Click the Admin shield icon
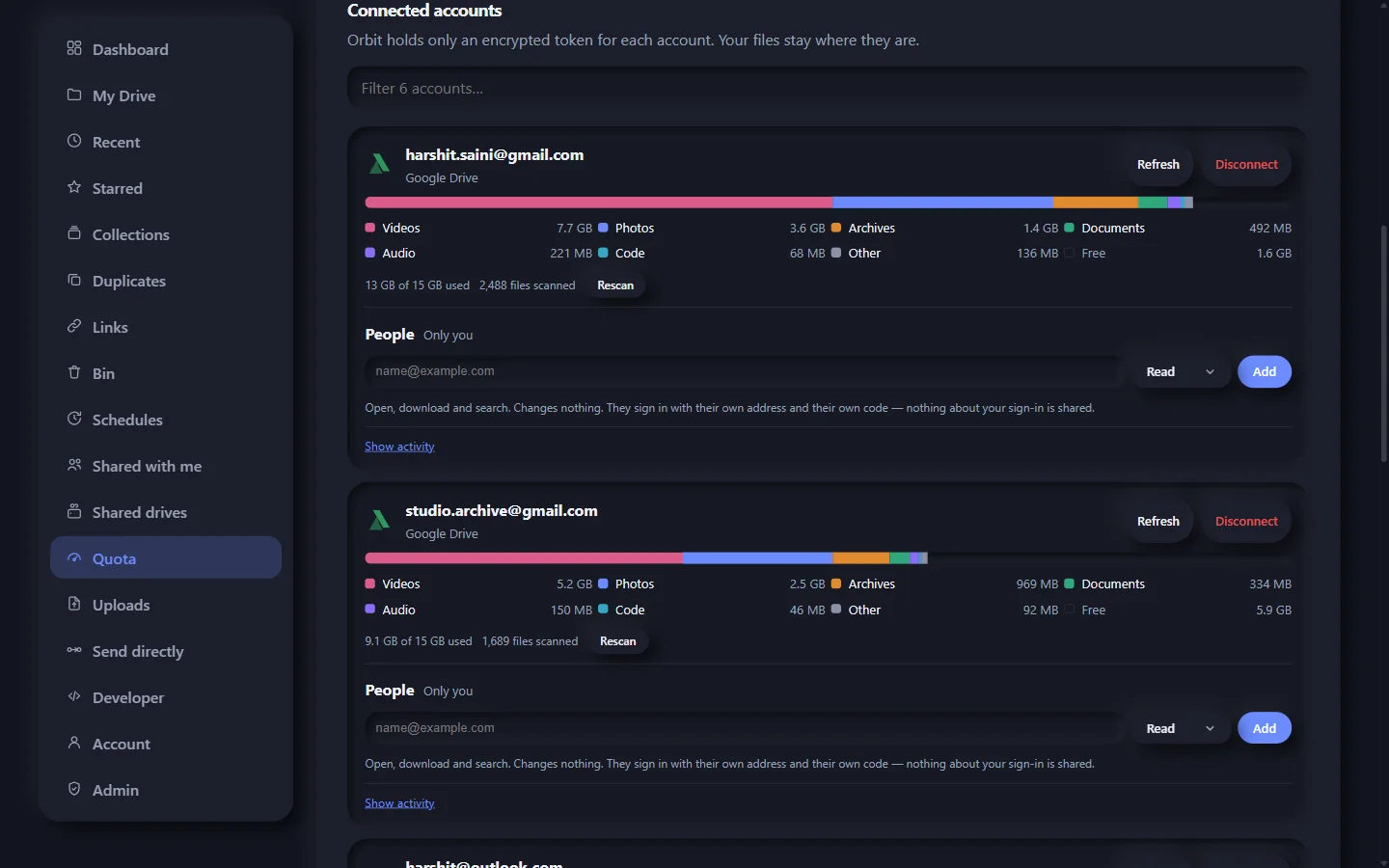This screenshot has width=1389, height=868. coord(74,789)
